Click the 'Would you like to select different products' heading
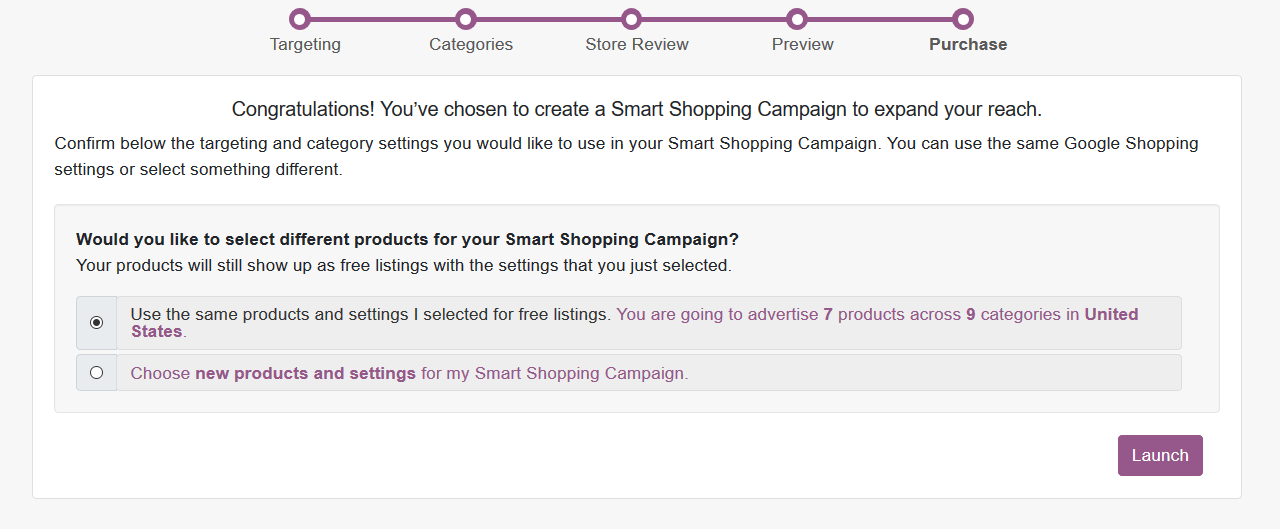The height and width of the screenshot is (529, 1280). pyautogui.click(x=407, y=240)
